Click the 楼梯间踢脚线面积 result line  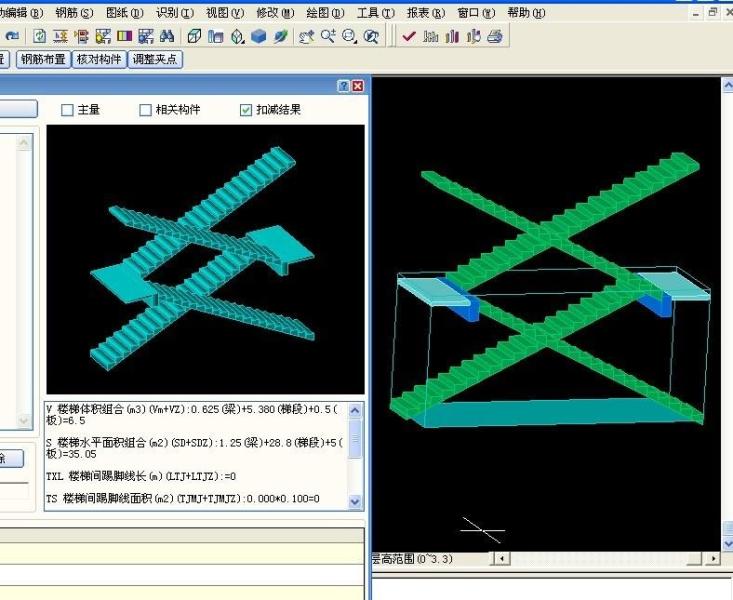click(183, 499)
